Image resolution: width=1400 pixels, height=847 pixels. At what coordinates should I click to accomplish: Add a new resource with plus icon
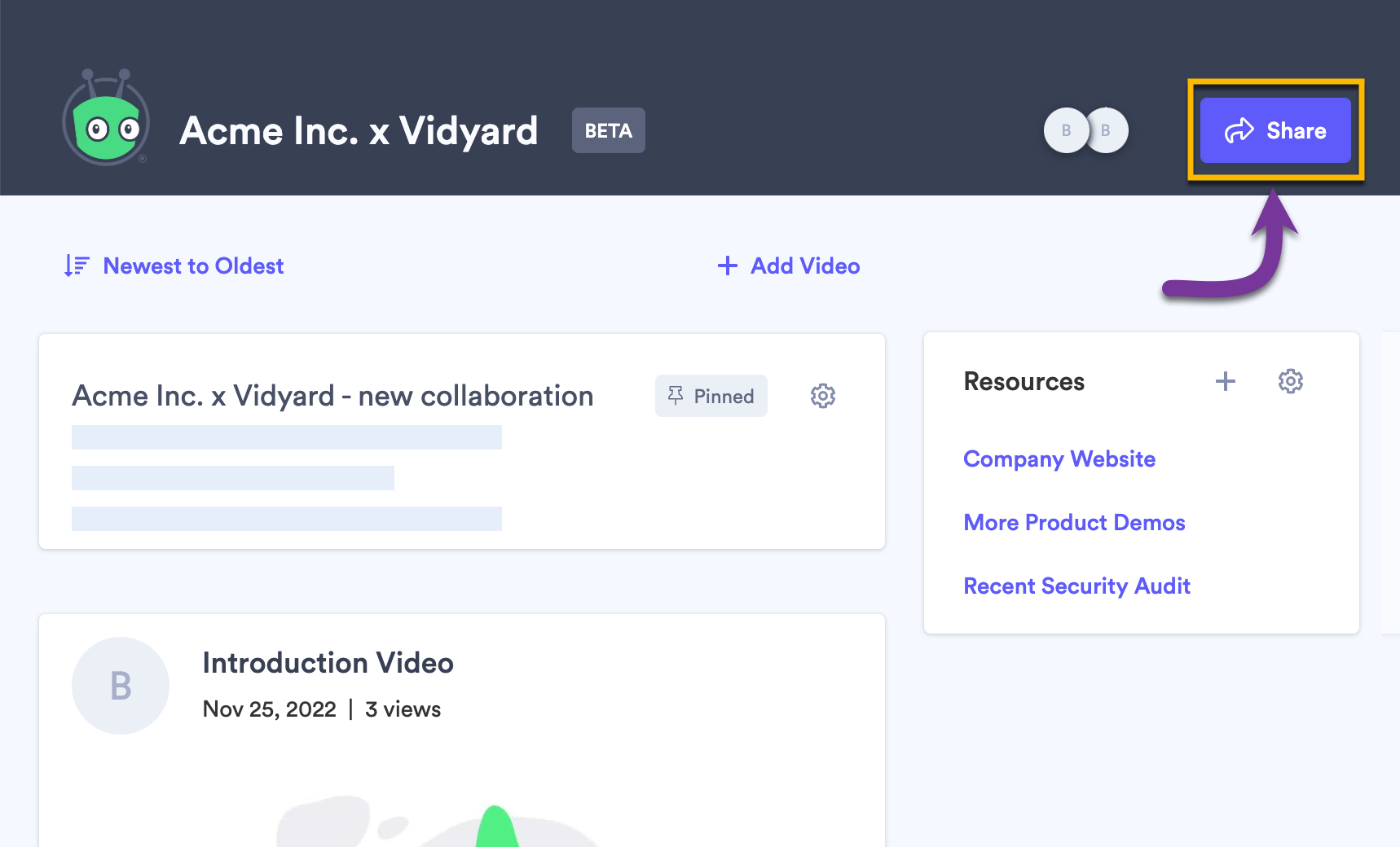tap(1226, 381)
